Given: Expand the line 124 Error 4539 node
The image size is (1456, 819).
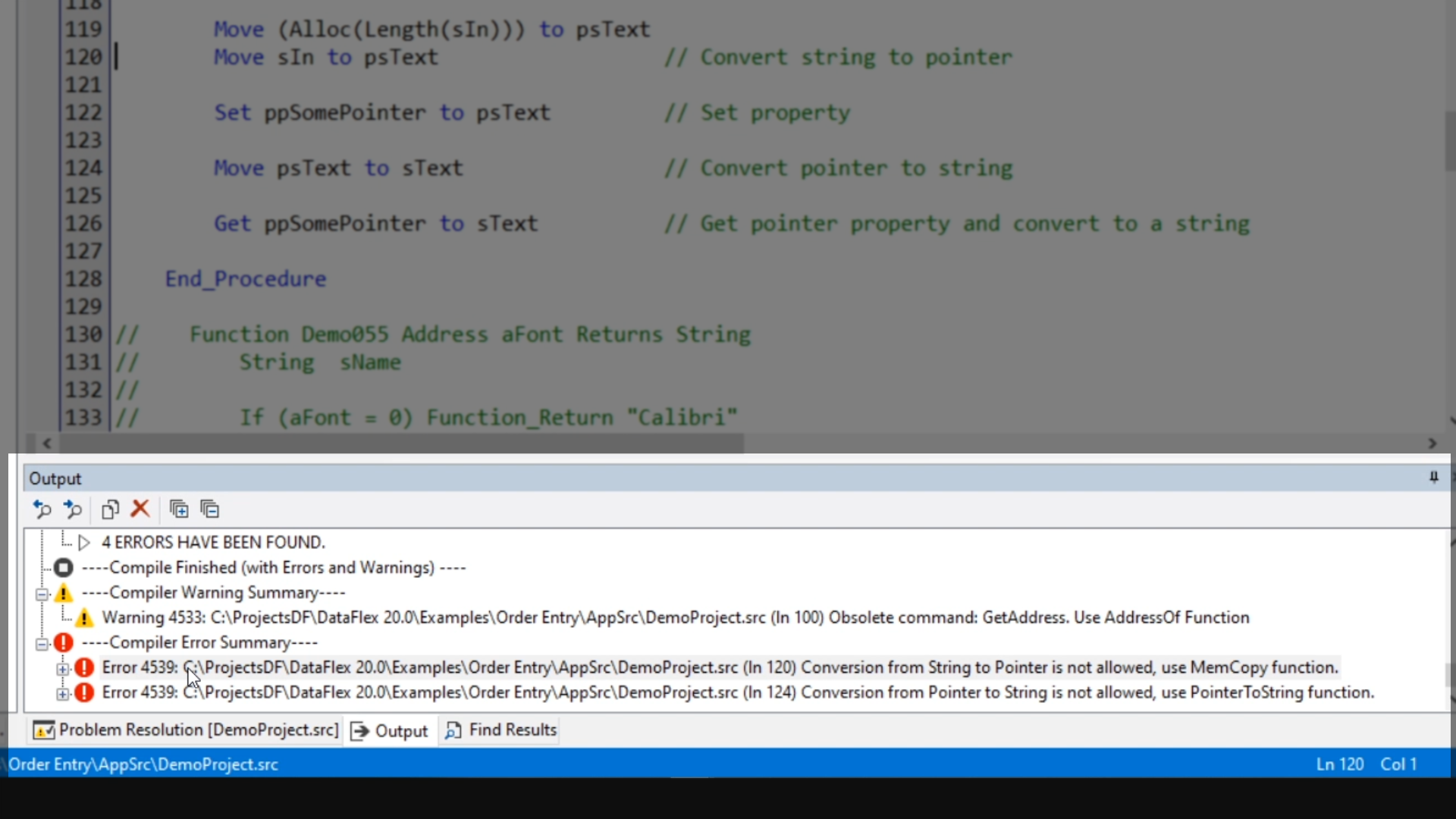Looking at the screenshot, I should (x=63, y=693).
